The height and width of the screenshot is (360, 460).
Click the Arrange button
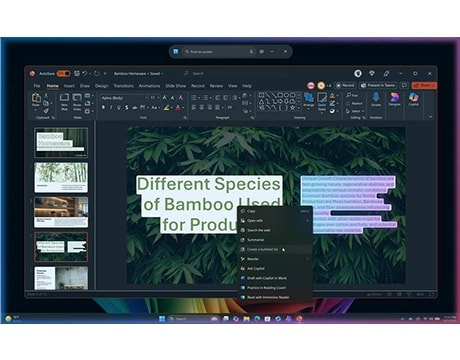(x=309, y=101)
